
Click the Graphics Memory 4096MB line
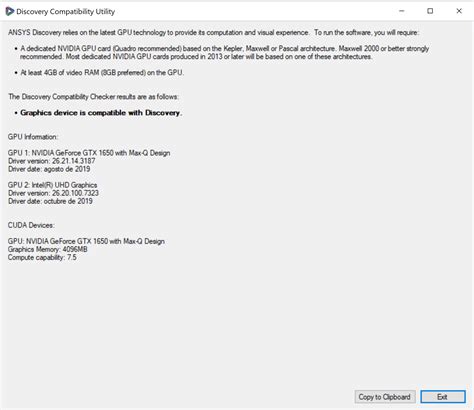tap(48, 249)
